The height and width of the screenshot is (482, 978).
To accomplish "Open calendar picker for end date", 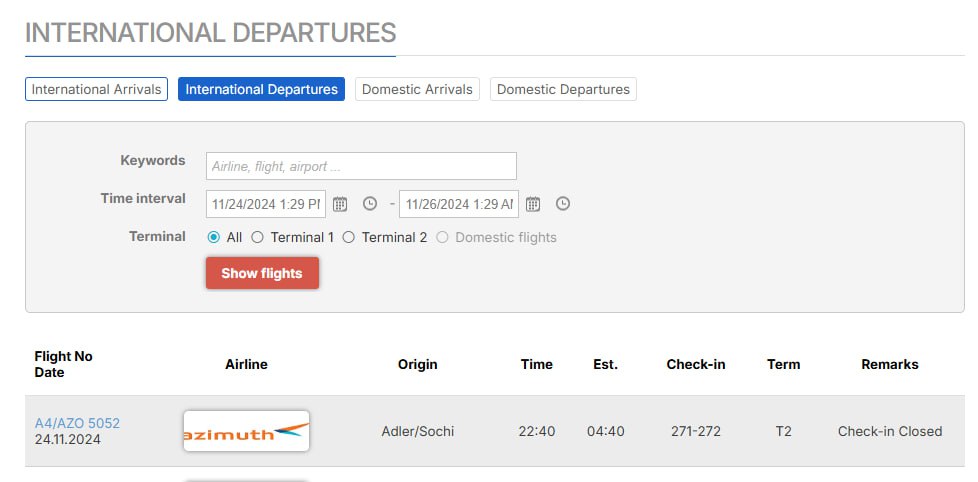I will pos(533,204).
